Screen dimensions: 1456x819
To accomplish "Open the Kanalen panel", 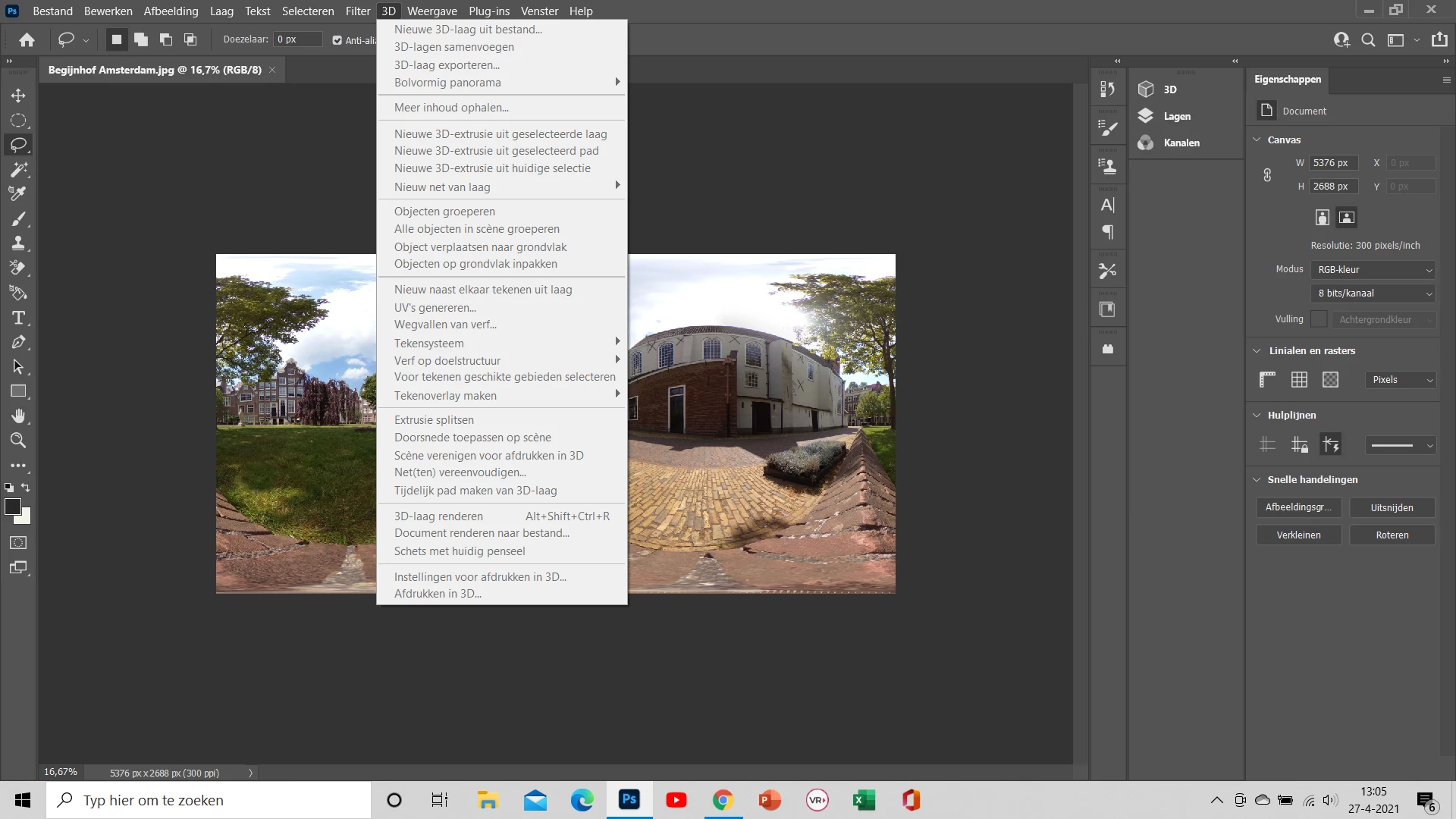I will pos(1181,143).
